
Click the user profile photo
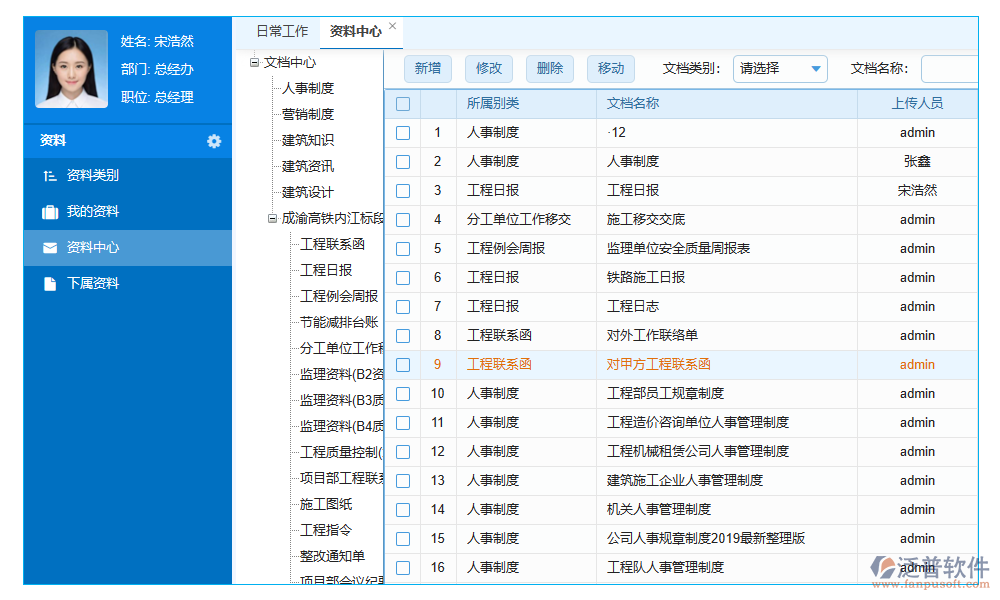71,69
